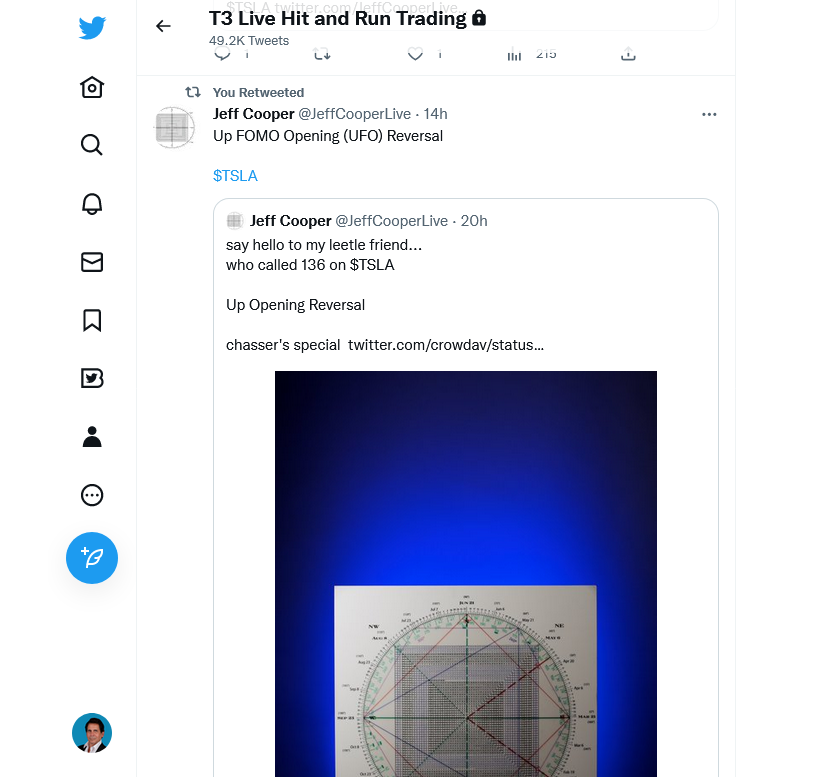Open Bookmarks in the sidebar
The image size is (832, 777).
tap(91, 320)
